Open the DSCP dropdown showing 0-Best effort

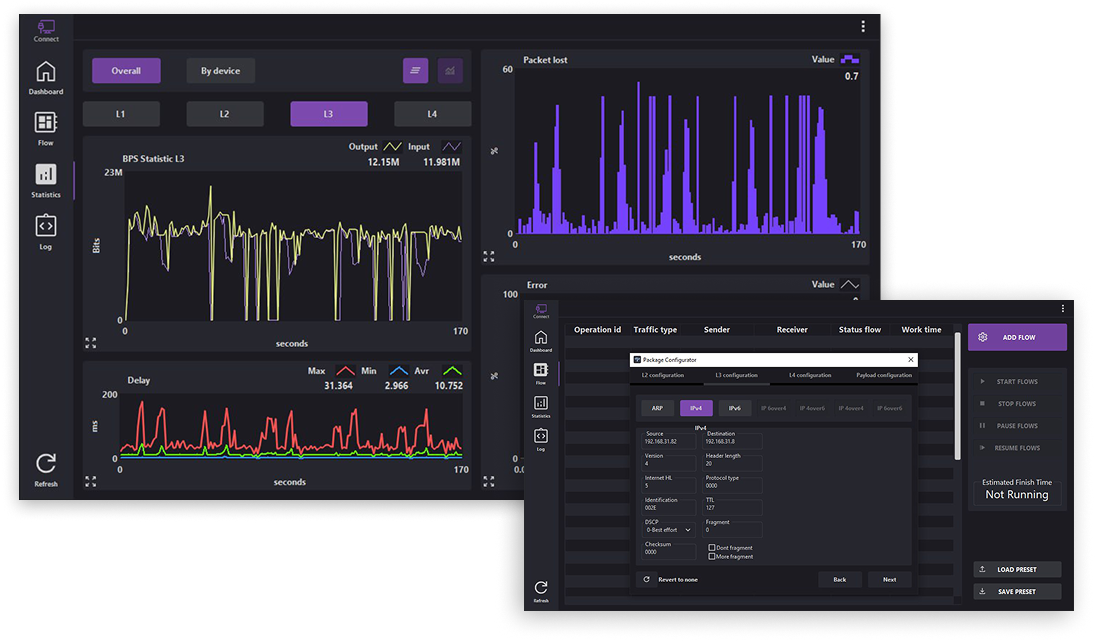(669, 529)
